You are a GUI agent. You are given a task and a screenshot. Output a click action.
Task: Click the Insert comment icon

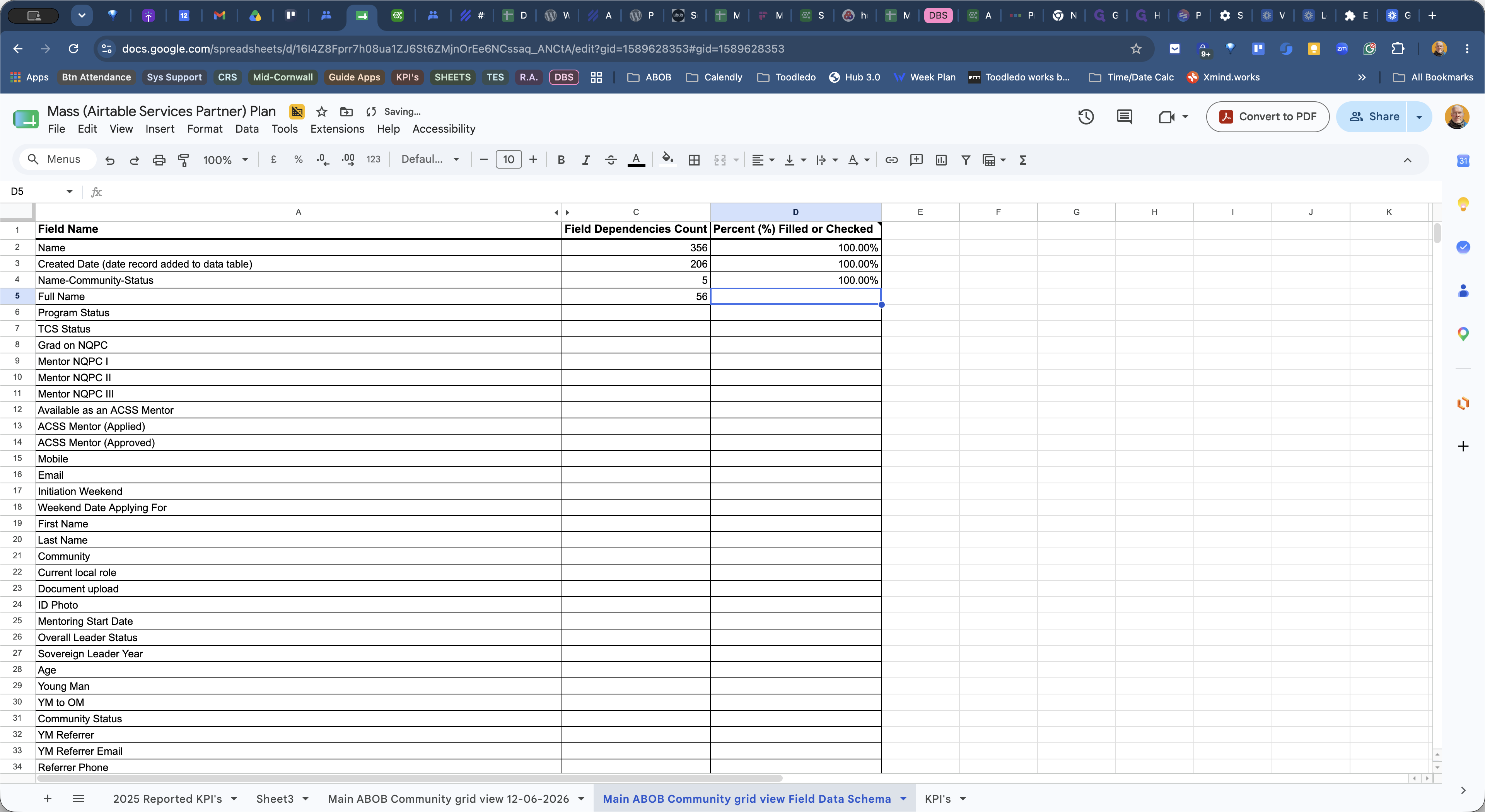coord(916,160)
